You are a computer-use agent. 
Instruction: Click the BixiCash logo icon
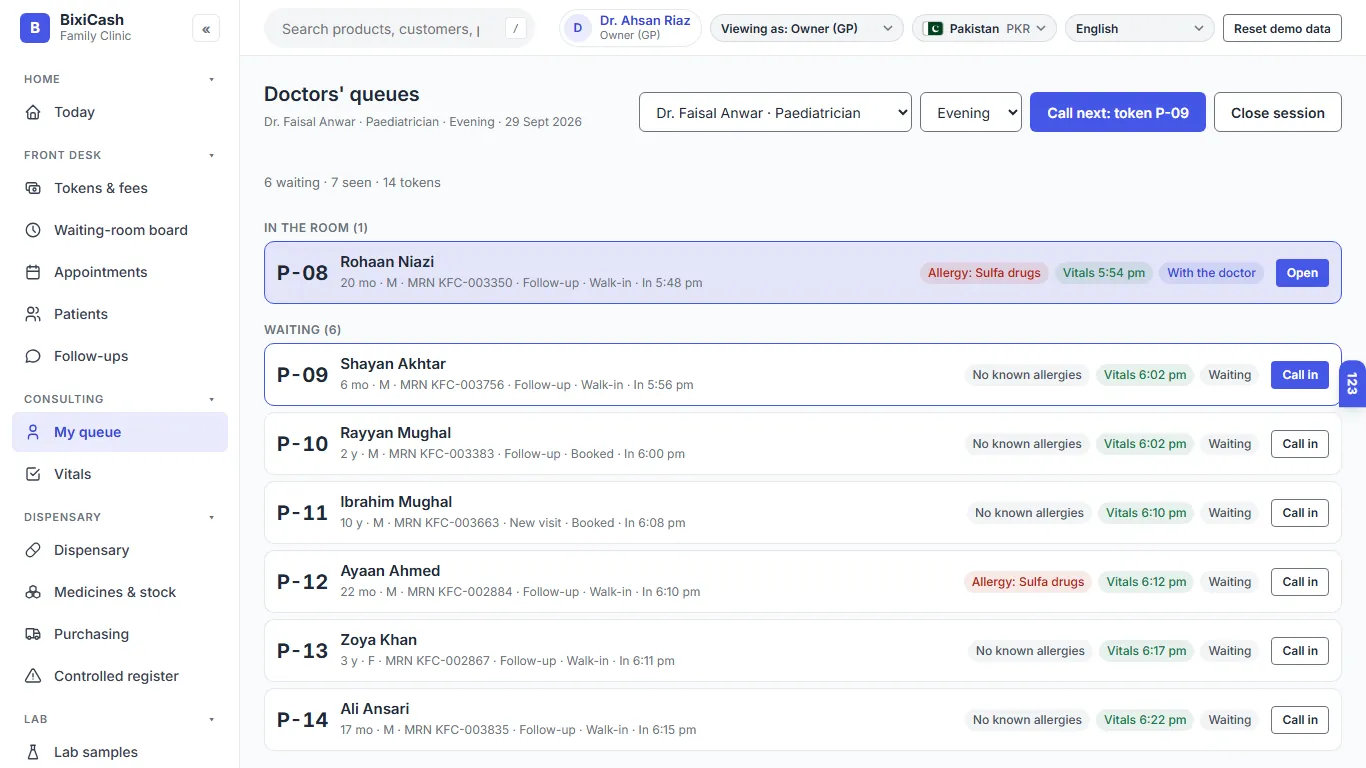pos(34,28)
